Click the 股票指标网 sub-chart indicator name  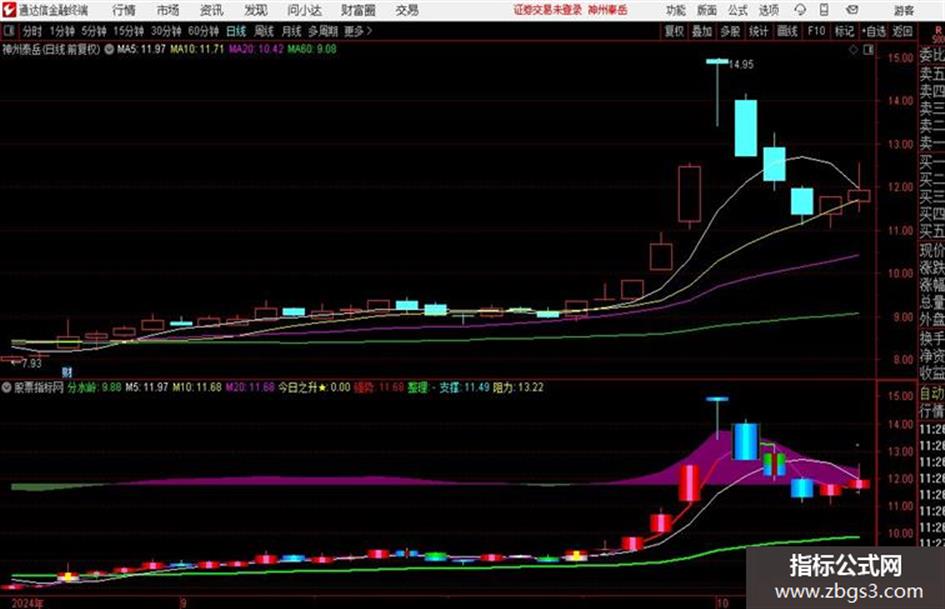39,388
